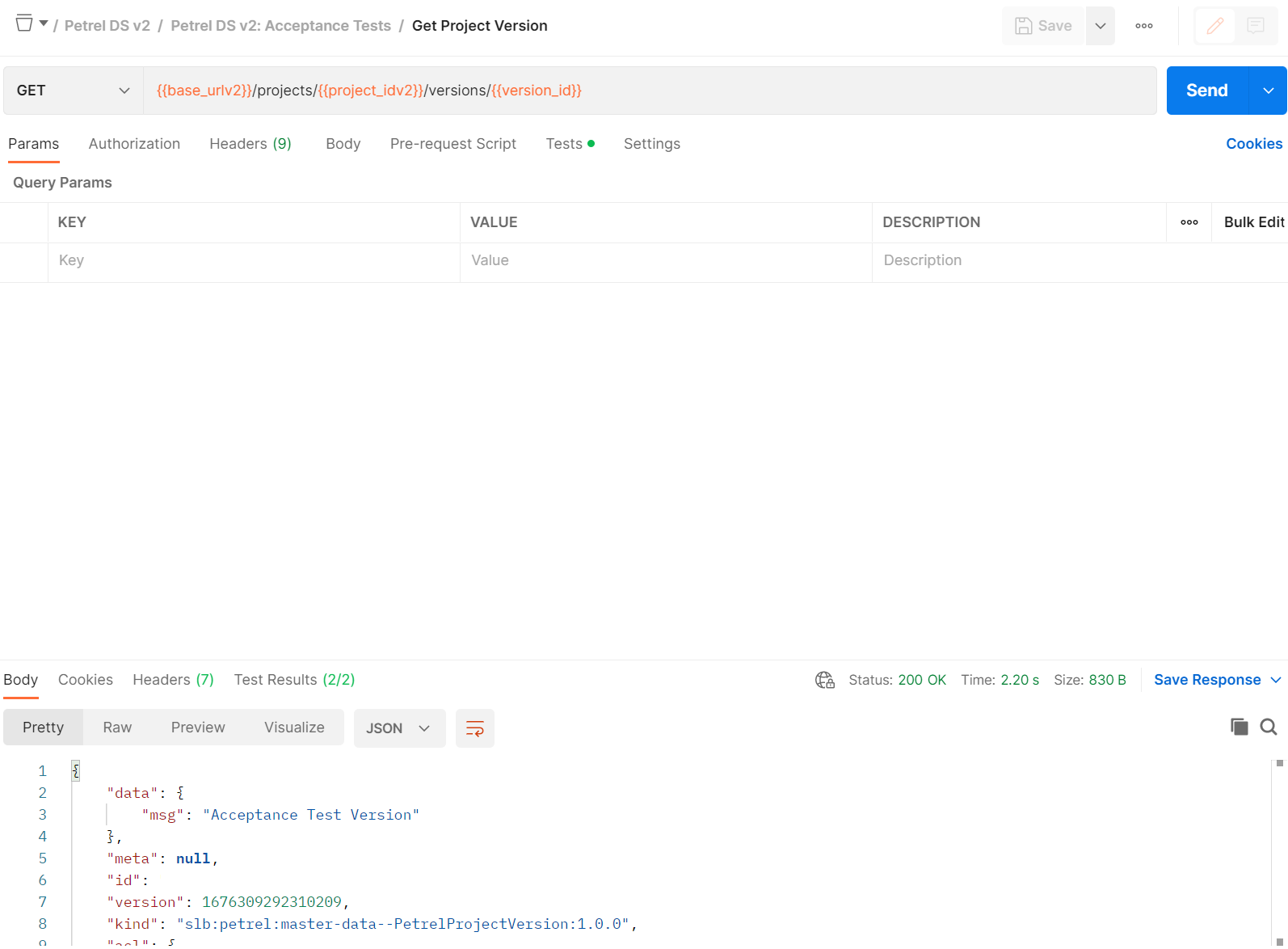Open Petrel DS v2 breadcrumb link
The width and height of the screenshot is (1288, 949).
107,26
